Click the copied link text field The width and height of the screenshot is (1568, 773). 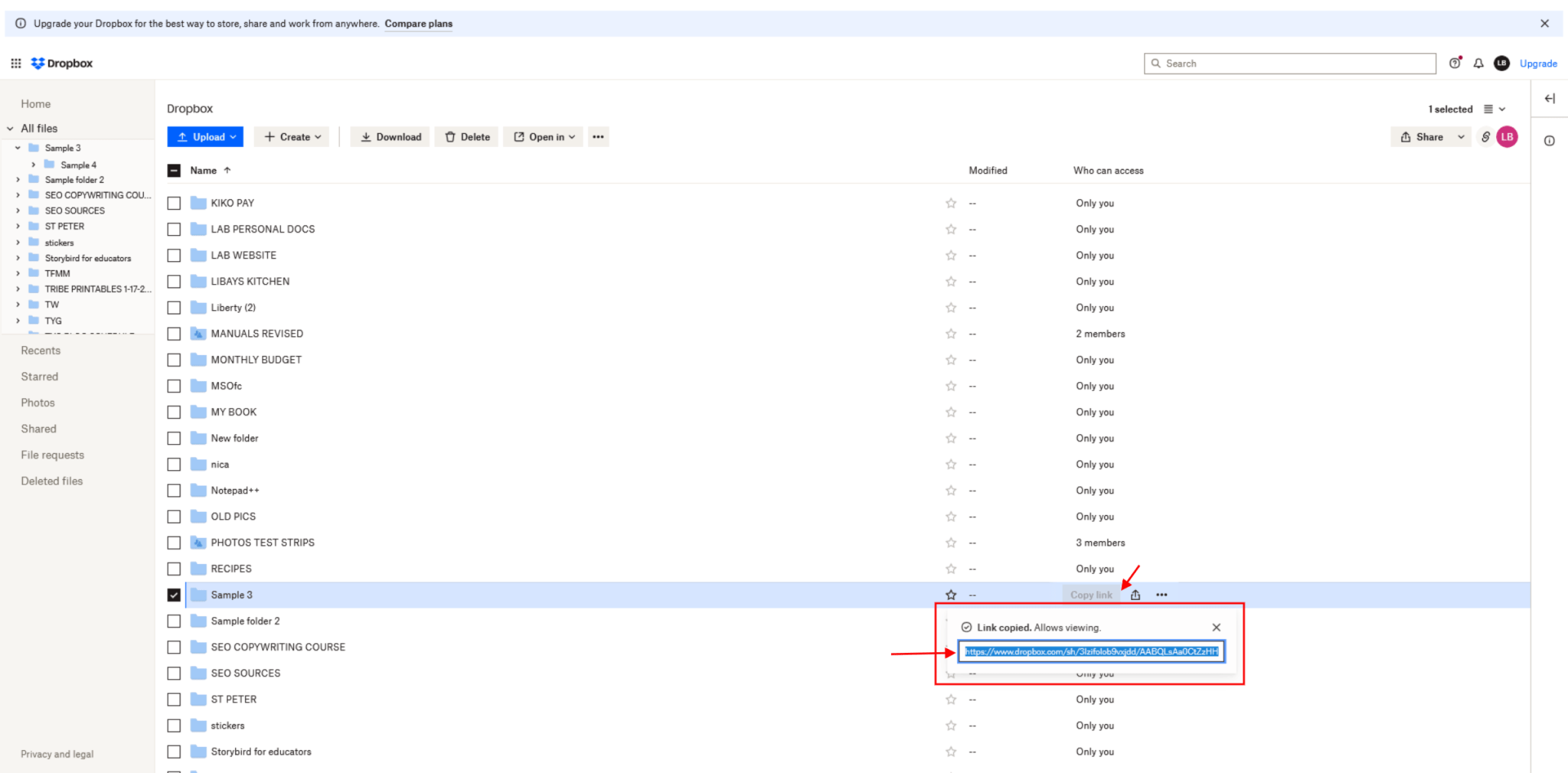click(1090, 651)
